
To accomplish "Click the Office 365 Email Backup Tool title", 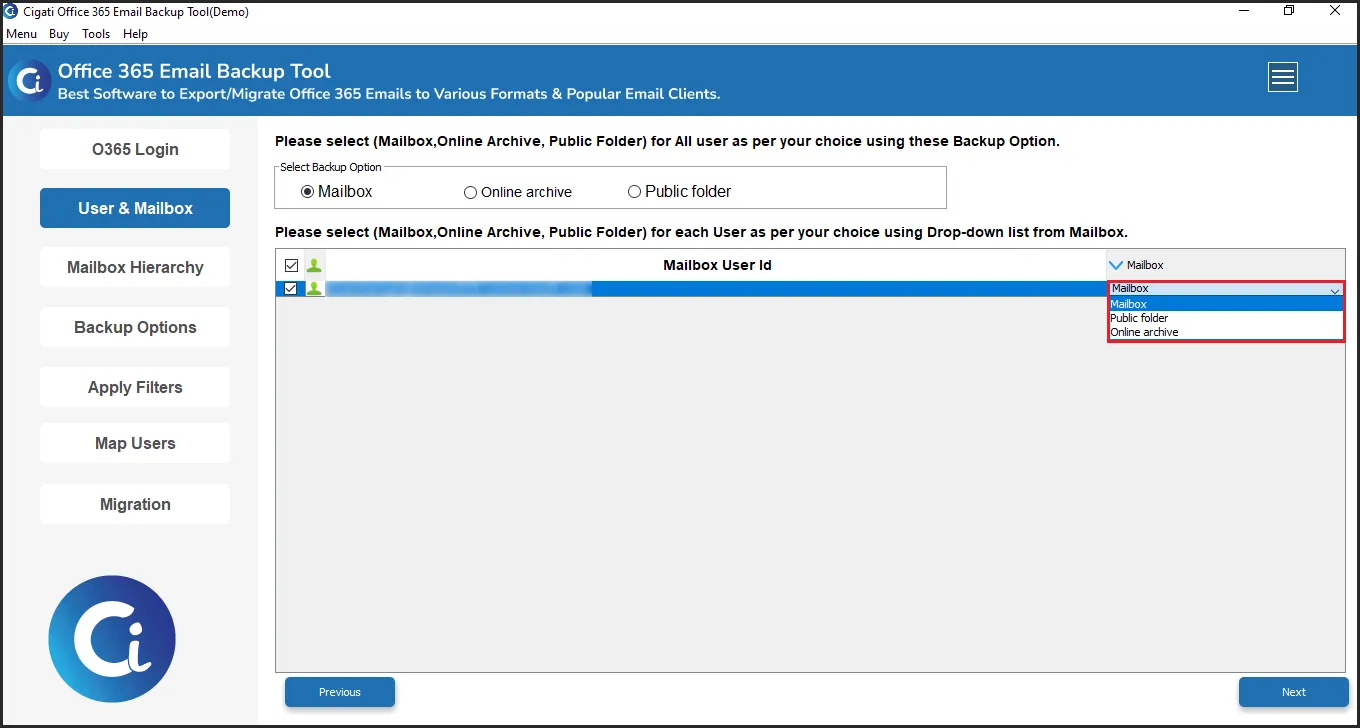I will point(194,71).
